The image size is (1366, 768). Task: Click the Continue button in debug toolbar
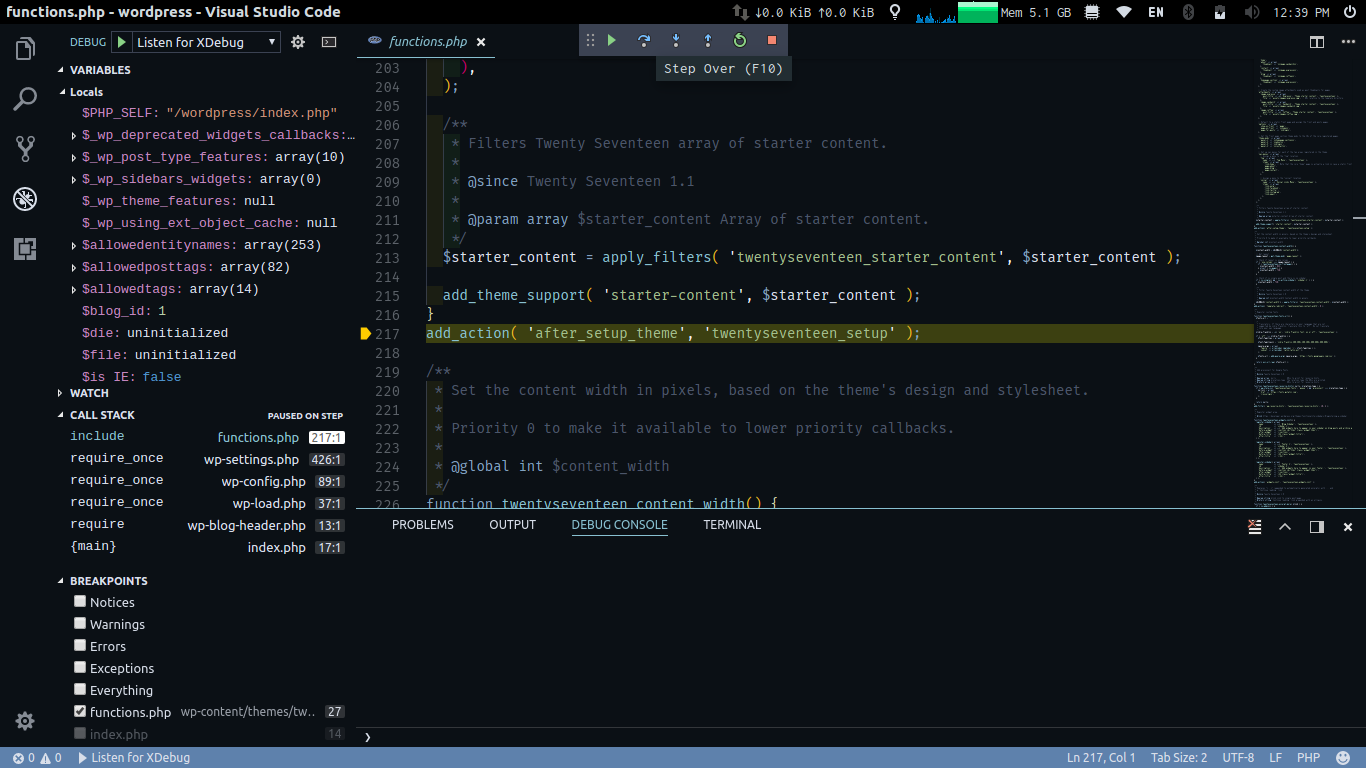(612, 40)
